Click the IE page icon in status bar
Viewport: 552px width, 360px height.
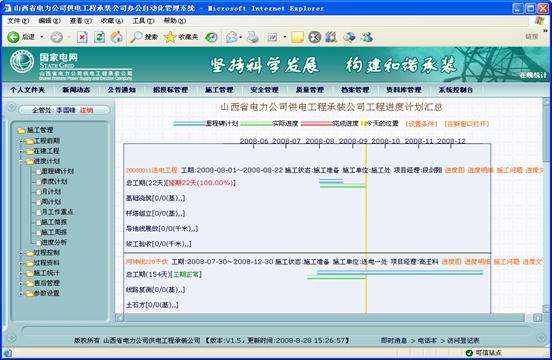pyautogui.click(x=7, y=353)
